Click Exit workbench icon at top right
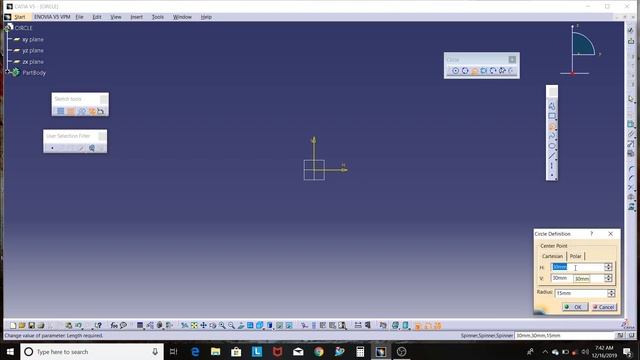Viewport: 640px width, 360px height. point(631,41)
